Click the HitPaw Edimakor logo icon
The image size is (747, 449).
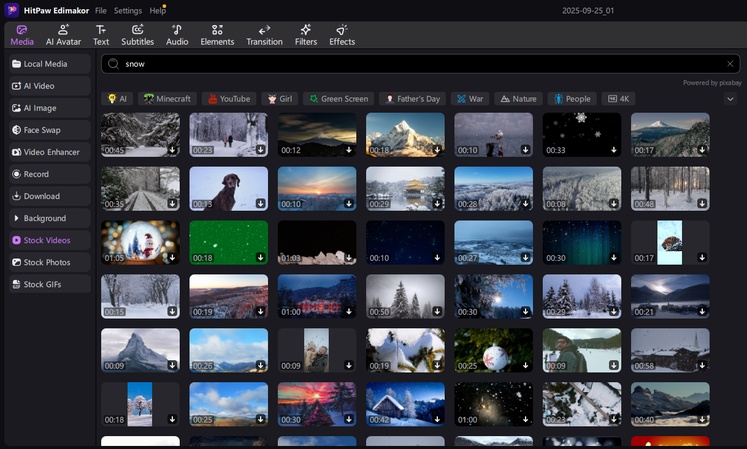click(11, 10)
